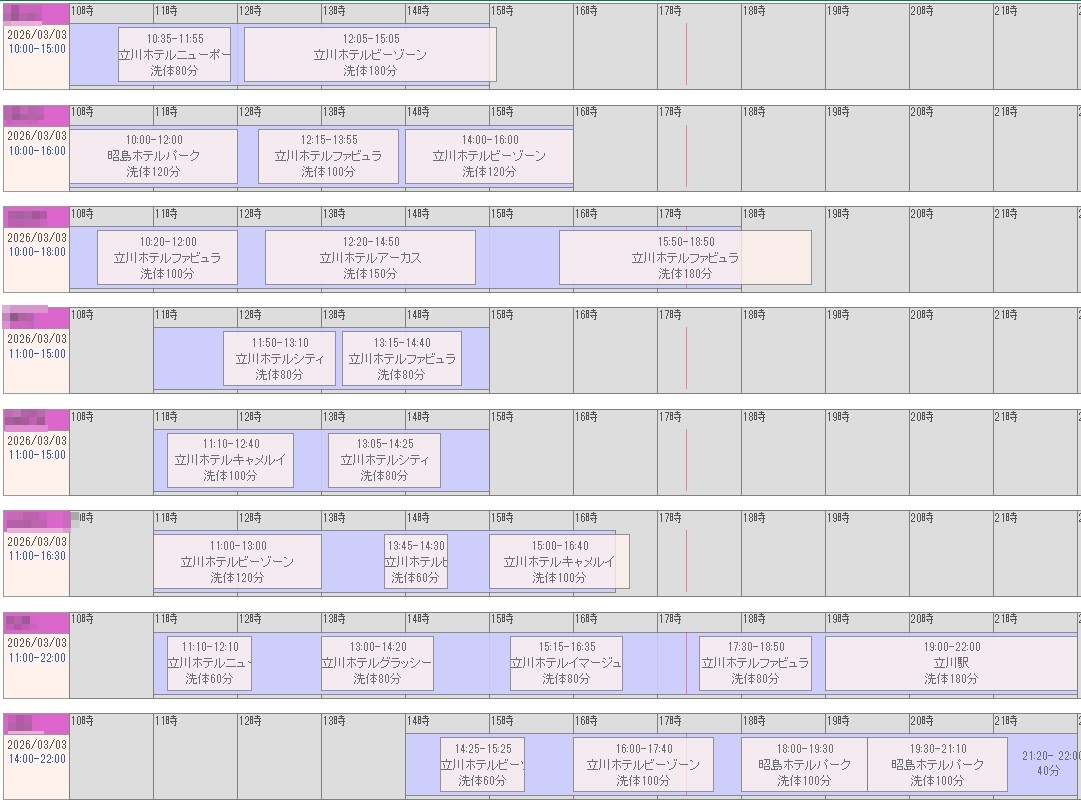Select the 11:50-13:10 立川ホテルシティ booking
The height and width of the screenshot is (803, 1081).
279,359
